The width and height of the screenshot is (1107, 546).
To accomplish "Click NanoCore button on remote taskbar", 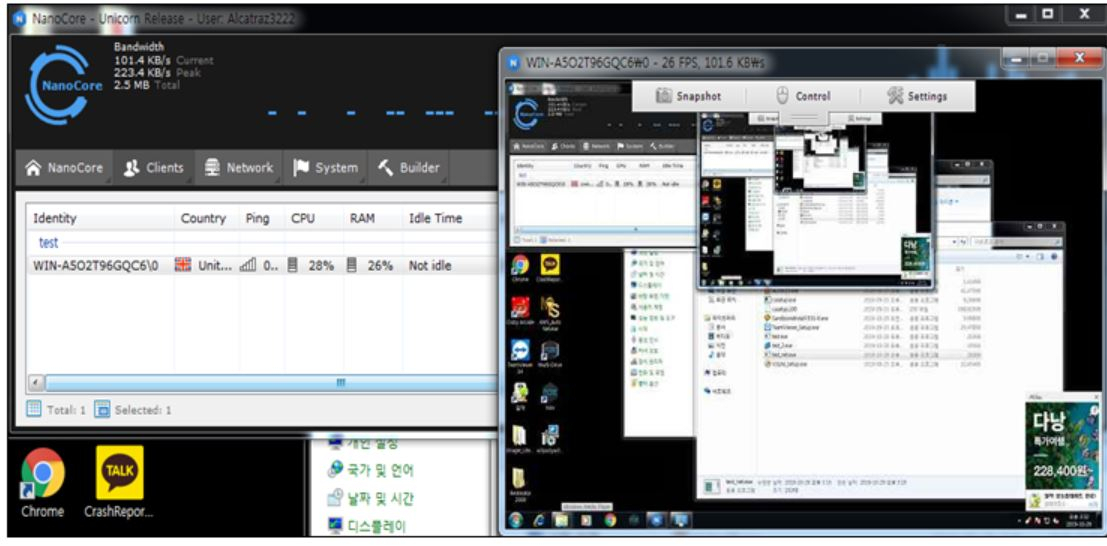I will (656, 521).
